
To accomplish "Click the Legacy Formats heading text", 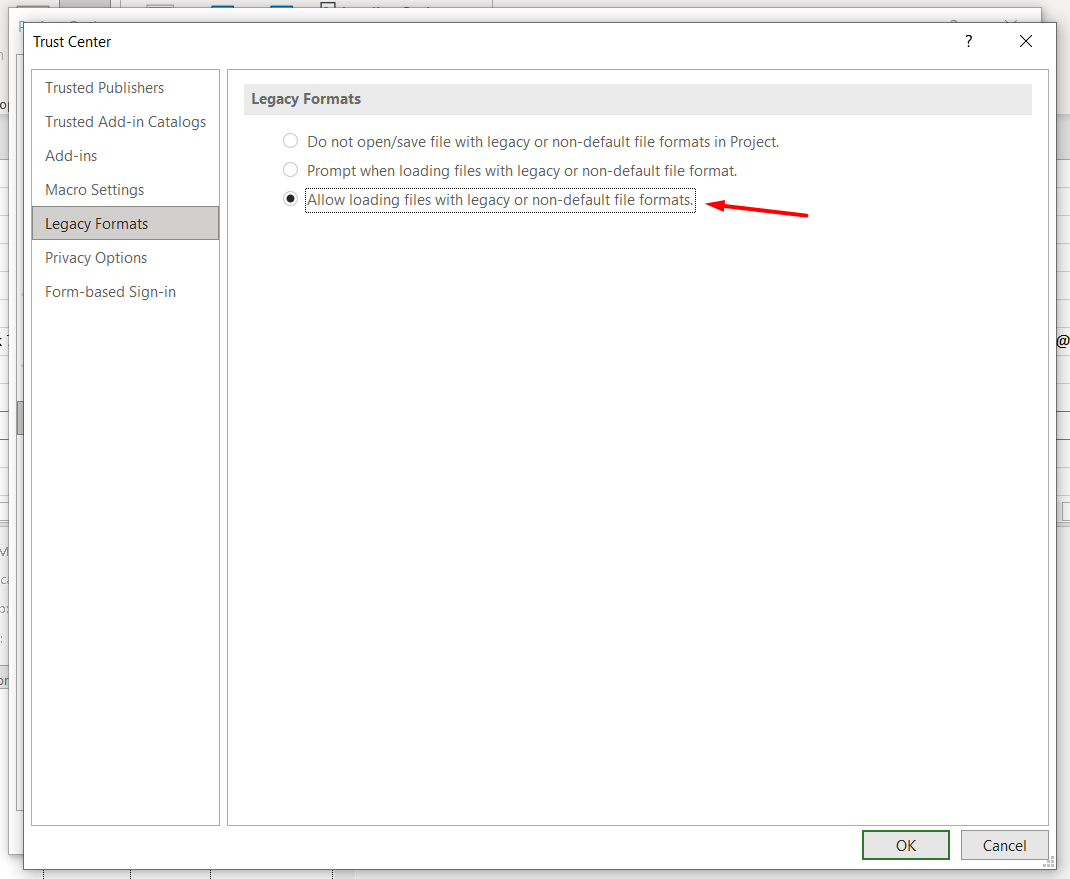I will click(306, 99).
